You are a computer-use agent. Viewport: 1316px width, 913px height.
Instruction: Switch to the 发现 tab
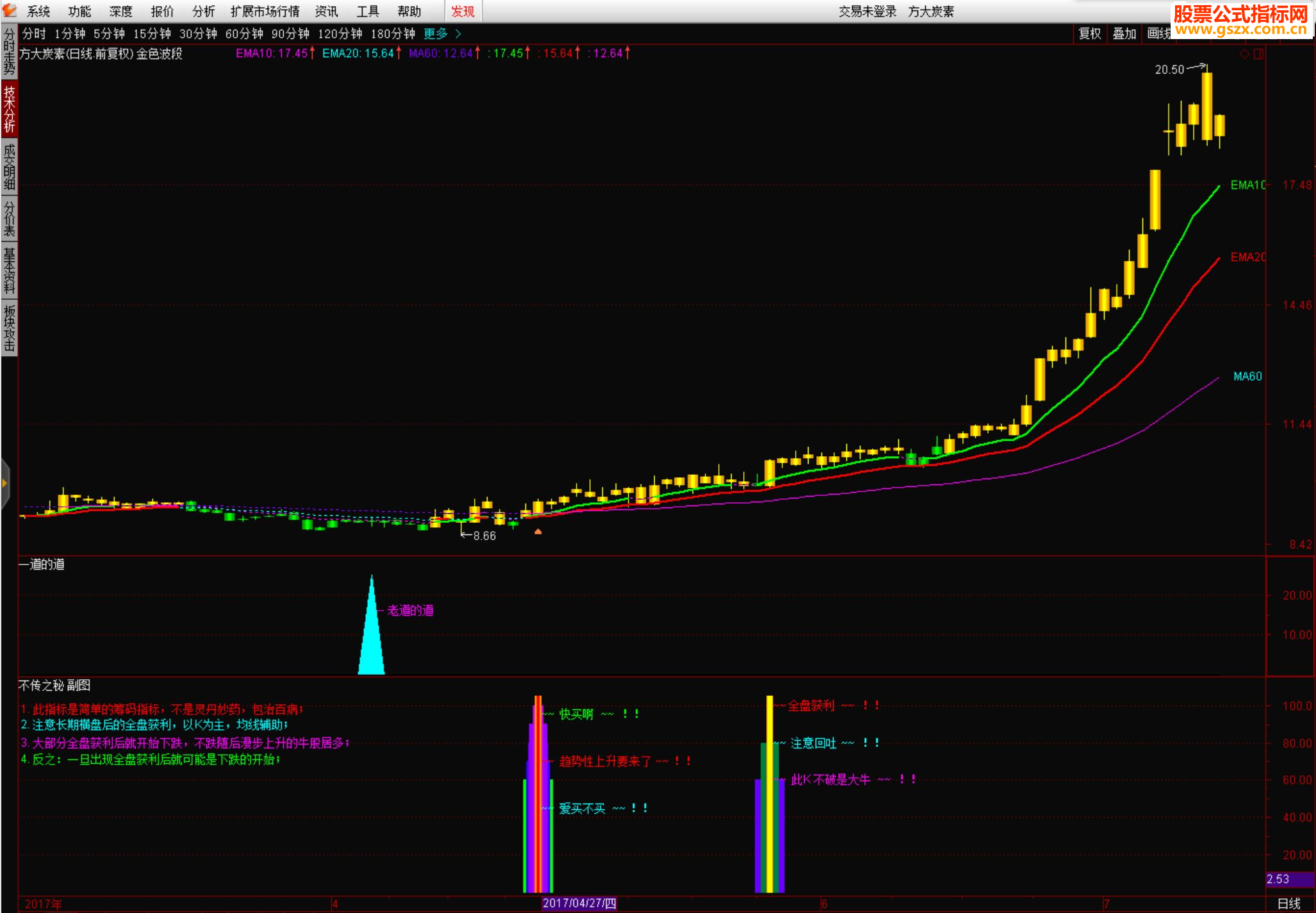[x=463, y=12]
